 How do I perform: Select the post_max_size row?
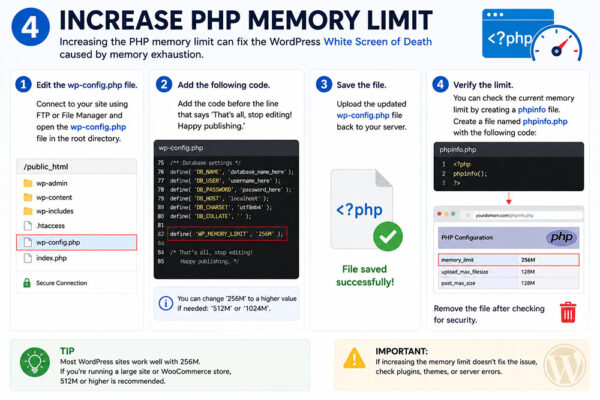[x=509, y=283]
